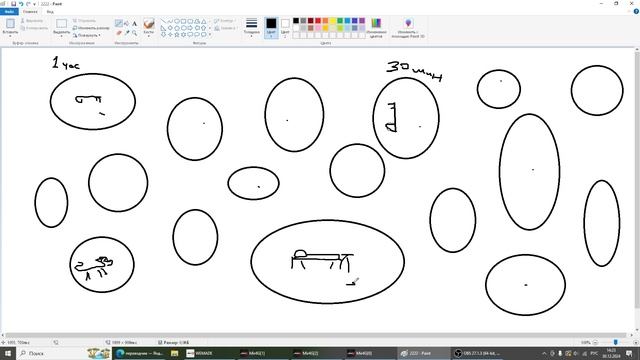Viewport: 640px width, 360px height.
Task: Click the zoom slider handle
Action: [616, 342]
